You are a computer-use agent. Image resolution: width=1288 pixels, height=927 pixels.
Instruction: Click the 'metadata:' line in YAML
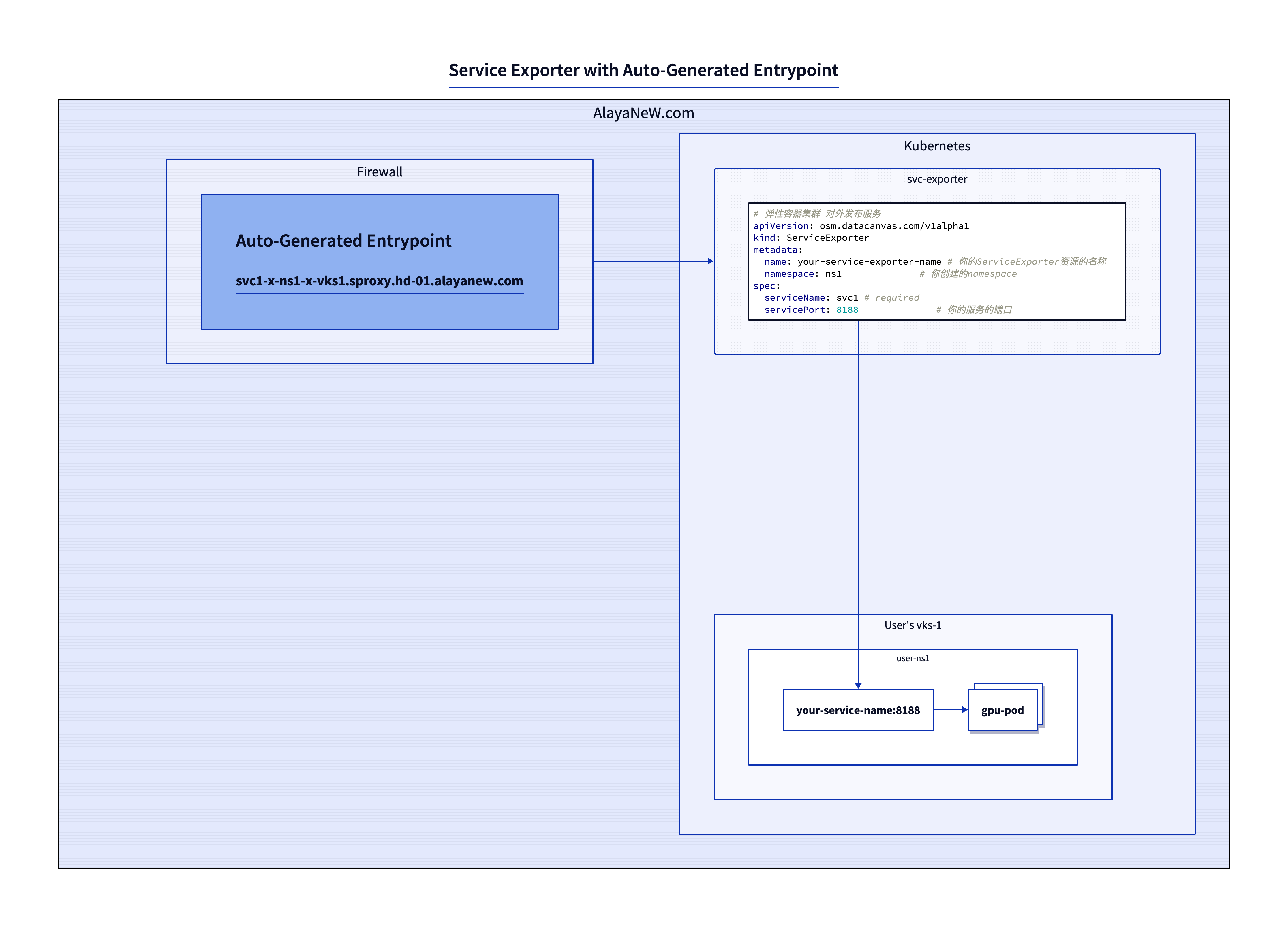(x=778, y=250)
